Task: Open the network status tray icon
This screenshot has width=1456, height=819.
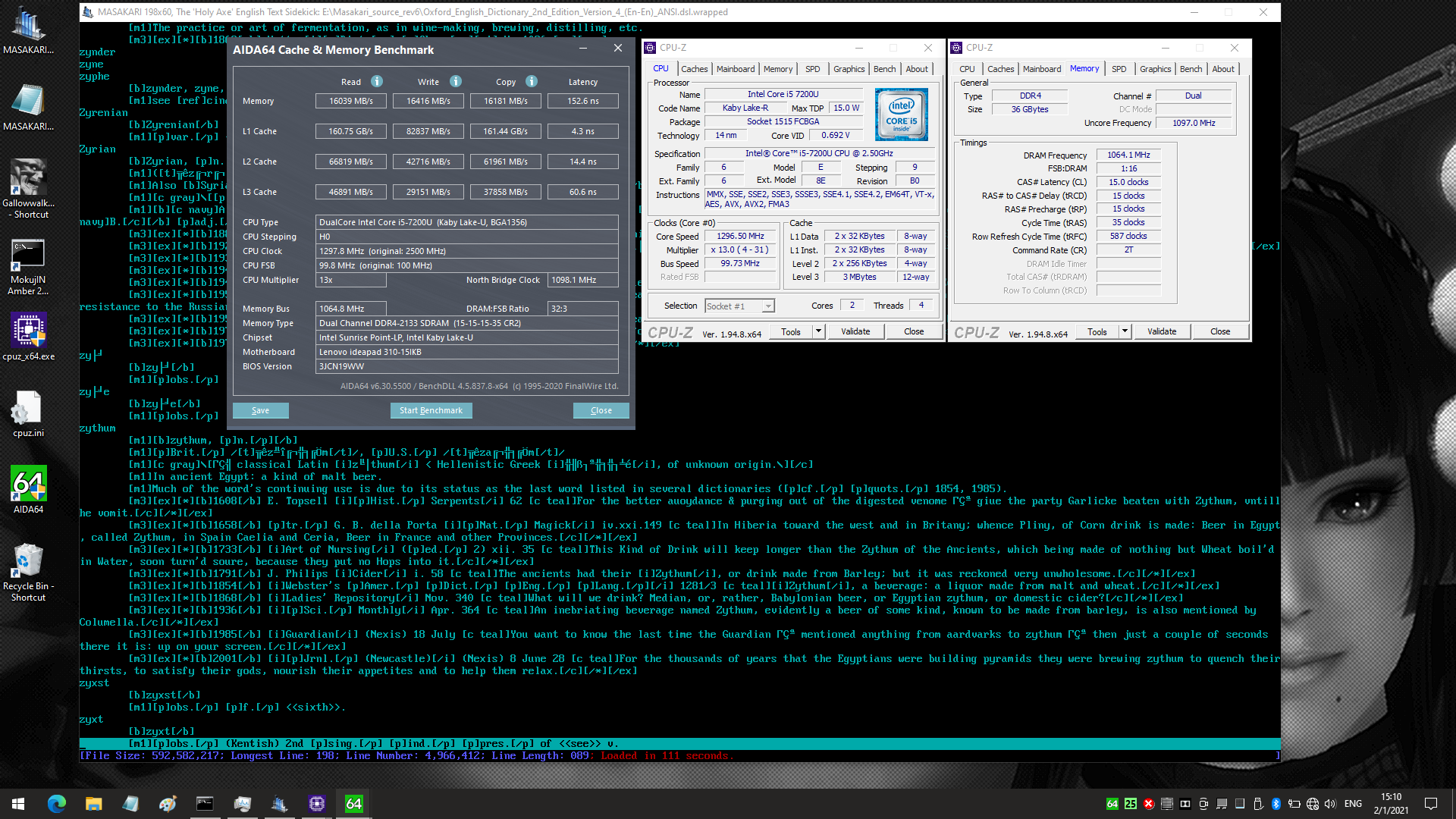Action: coord(1313,804)
